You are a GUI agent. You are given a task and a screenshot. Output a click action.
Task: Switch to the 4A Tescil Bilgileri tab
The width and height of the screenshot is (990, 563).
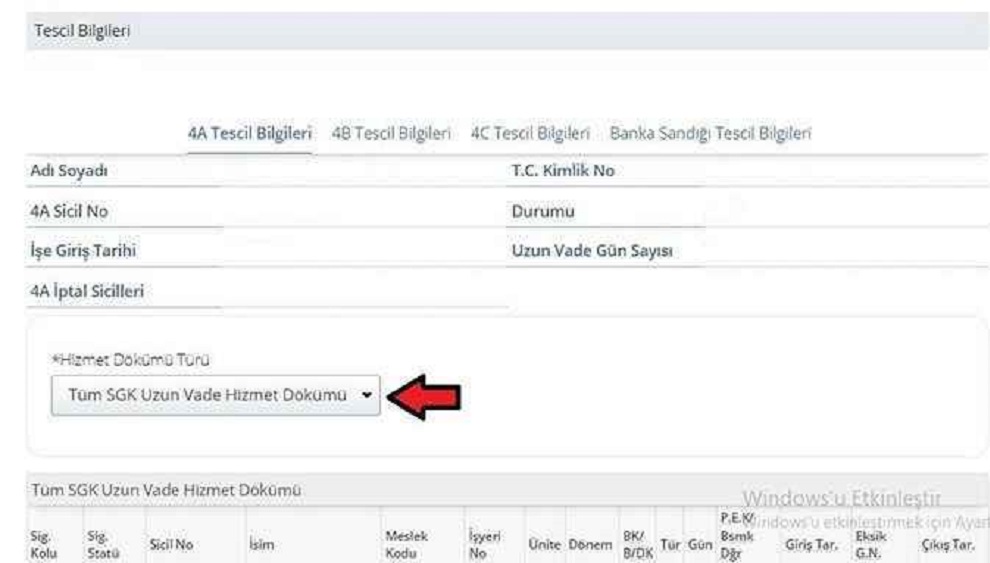point(250,133)
